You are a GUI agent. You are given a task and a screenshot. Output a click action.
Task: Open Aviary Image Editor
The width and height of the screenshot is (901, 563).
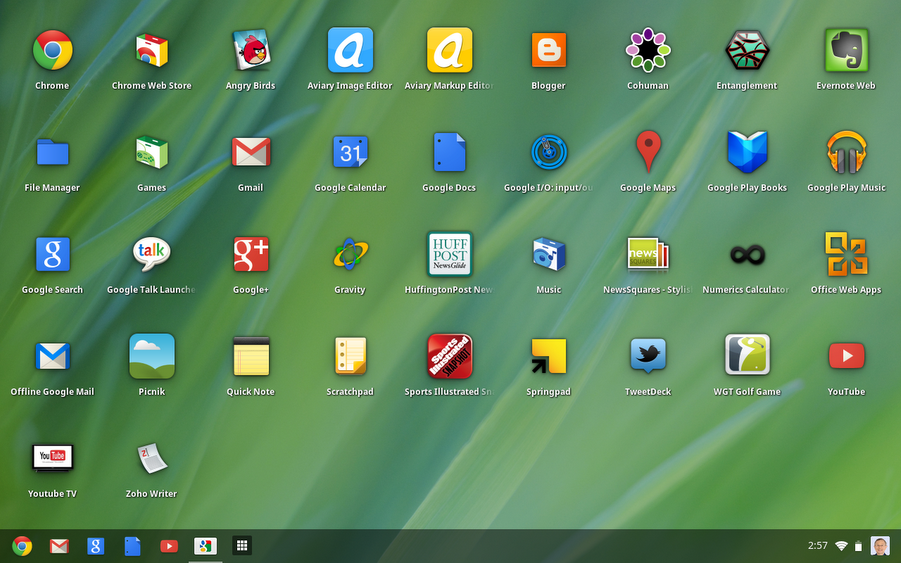click(350, 51)
